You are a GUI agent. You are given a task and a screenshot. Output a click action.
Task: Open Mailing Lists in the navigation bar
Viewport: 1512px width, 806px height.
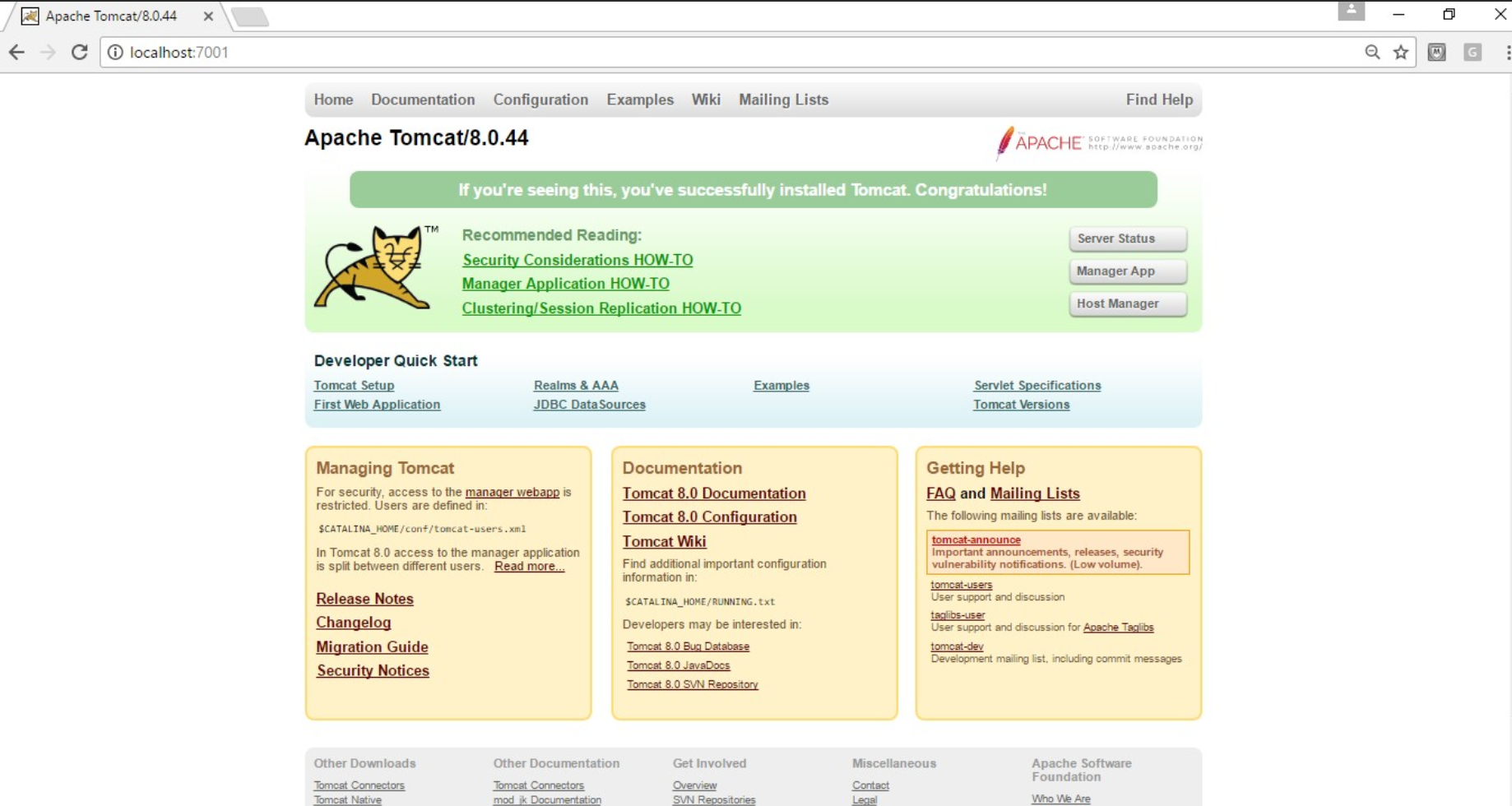click(783, 100)
